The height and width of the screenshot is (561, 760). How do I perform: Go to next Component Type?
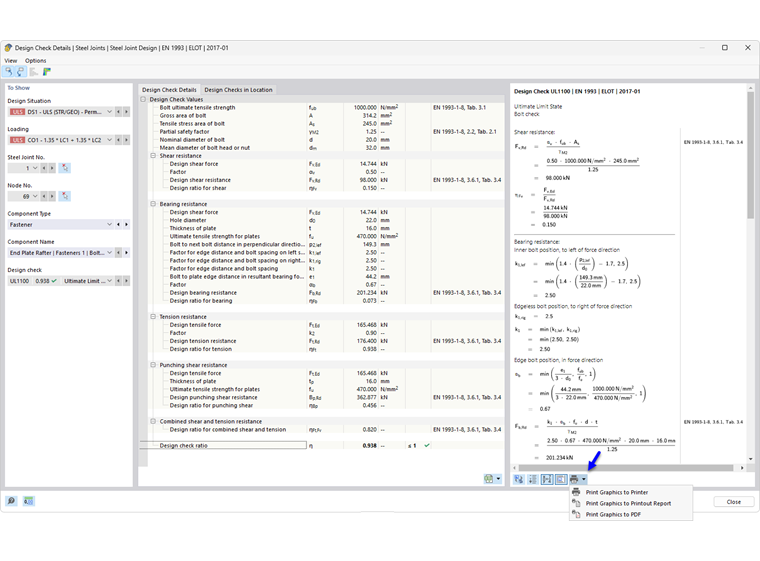[x=127, y=224]
